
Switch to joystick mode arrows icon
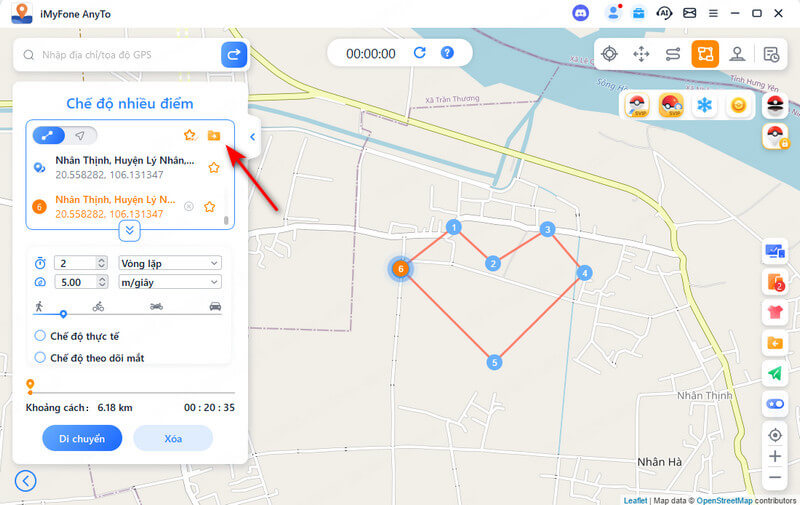click(x=642, y=54)
